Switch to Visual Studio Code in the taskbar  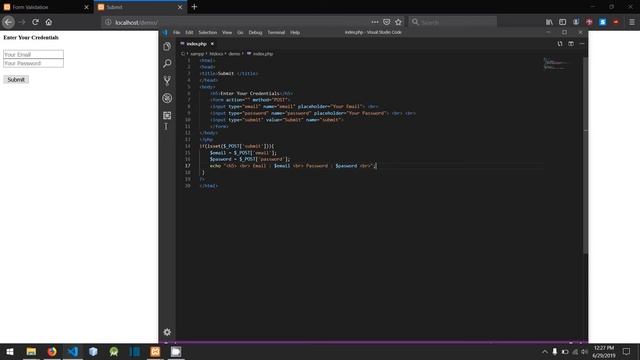73,351
